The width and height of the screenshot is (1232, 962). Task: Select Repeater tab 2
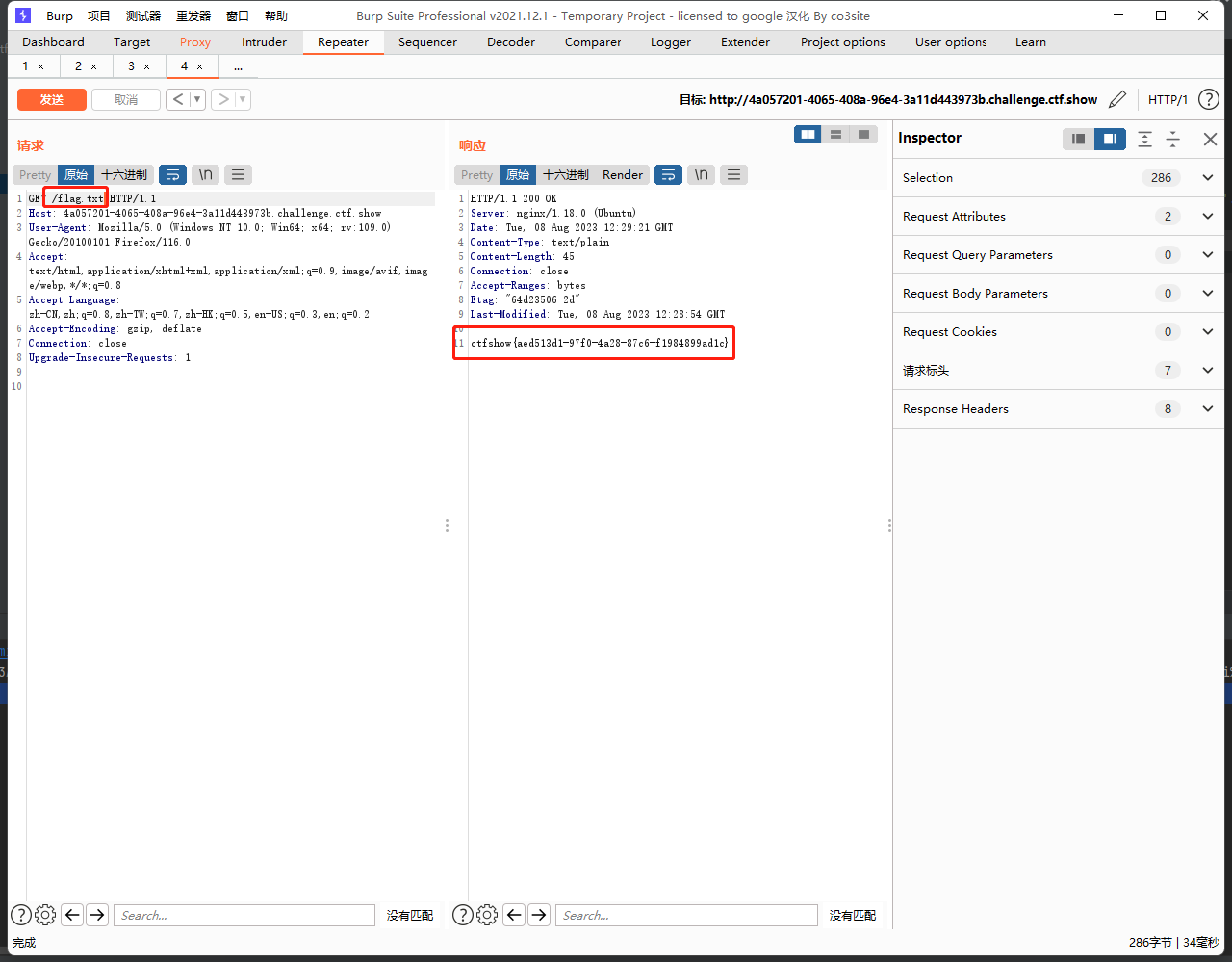click(78, 65)
